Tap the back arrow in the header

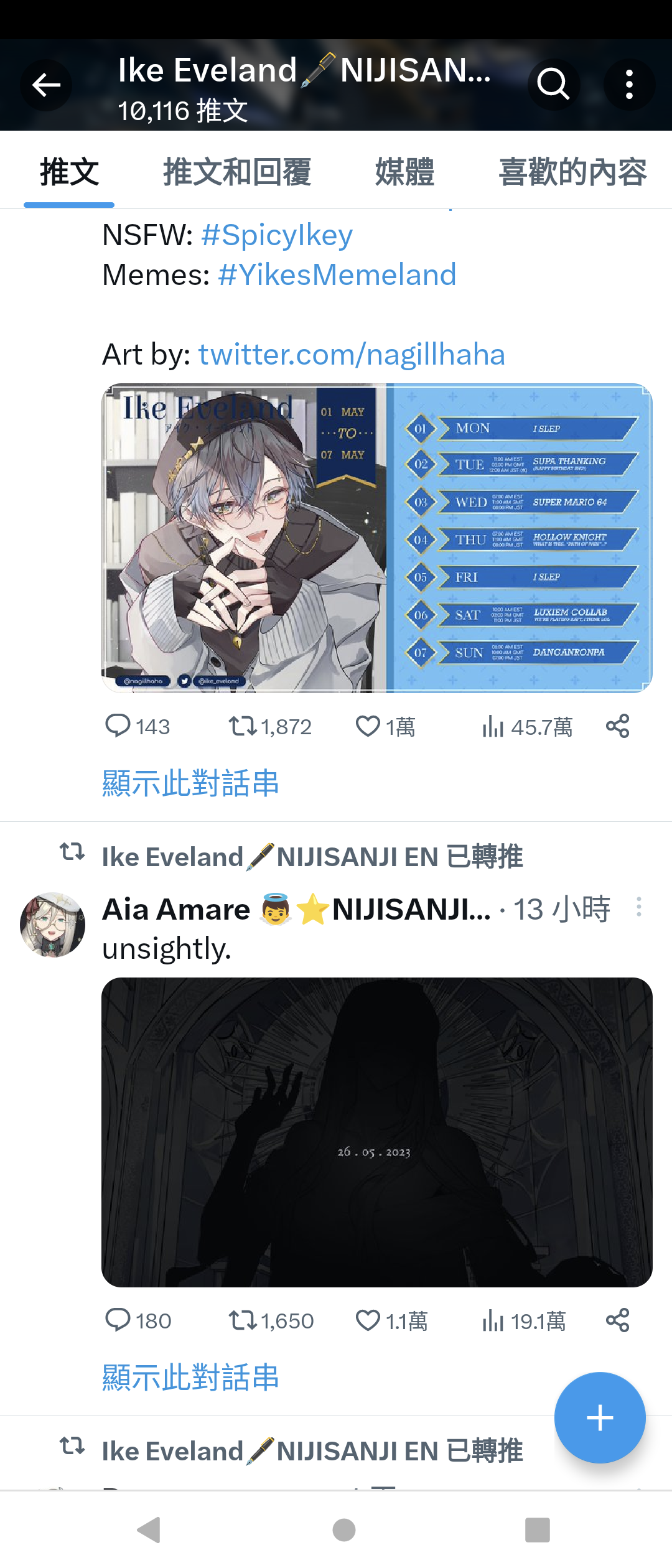(46, 85)
